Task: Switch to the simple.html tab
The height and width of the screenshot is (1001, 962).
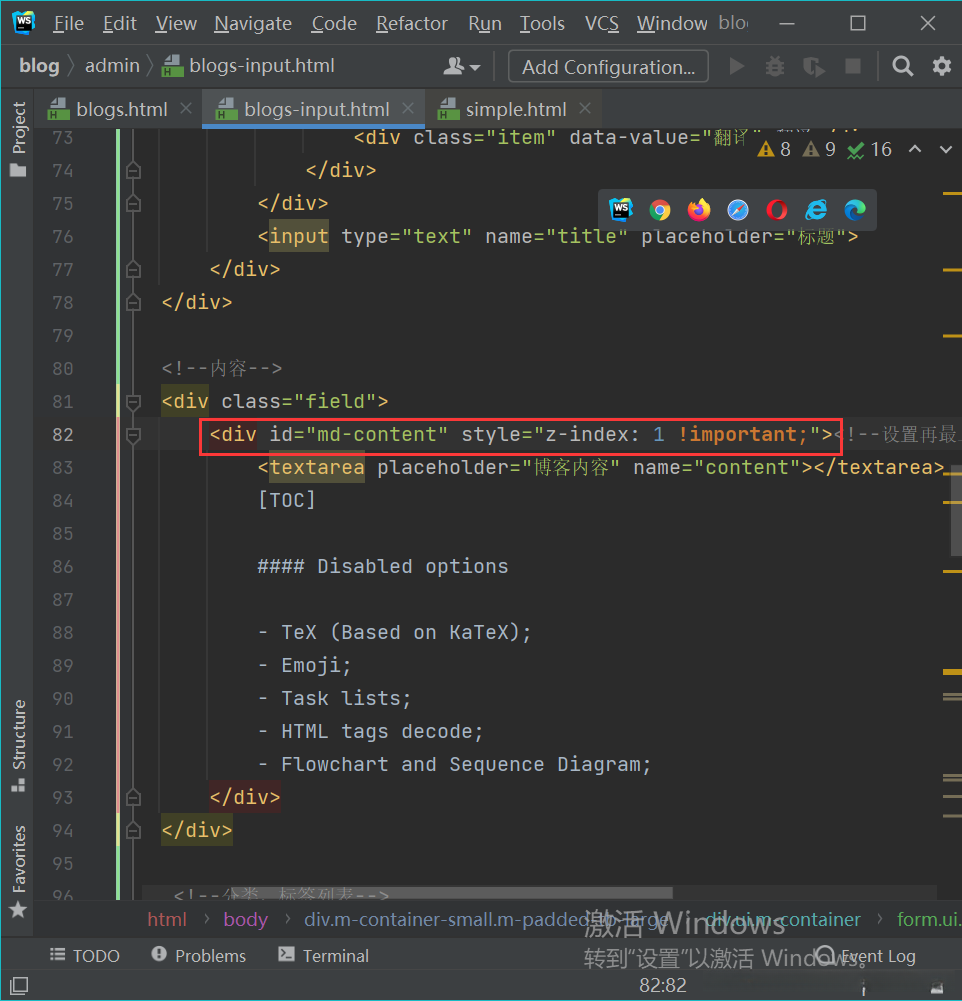Action: click(515, 109)
